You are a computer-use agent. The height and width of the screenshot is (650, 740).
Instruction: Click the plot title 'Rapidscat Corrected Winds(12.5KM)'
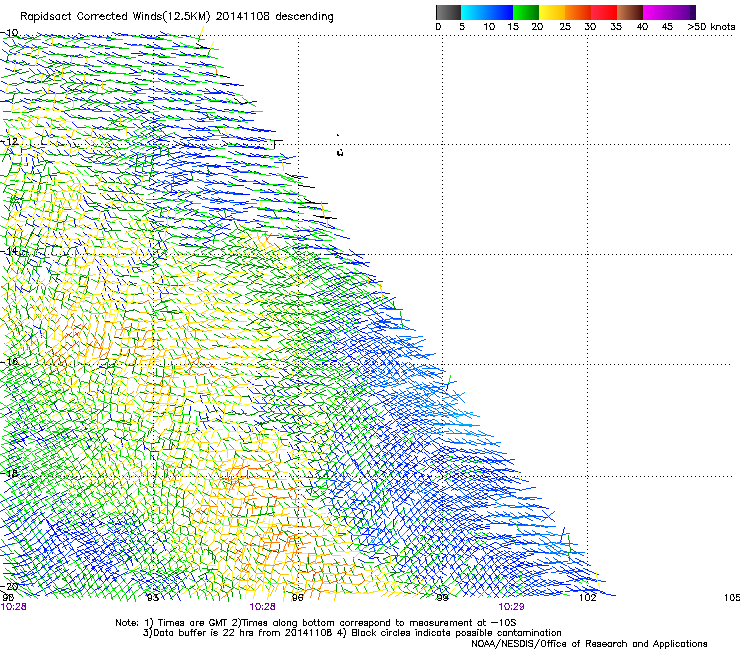pos(115,17)
